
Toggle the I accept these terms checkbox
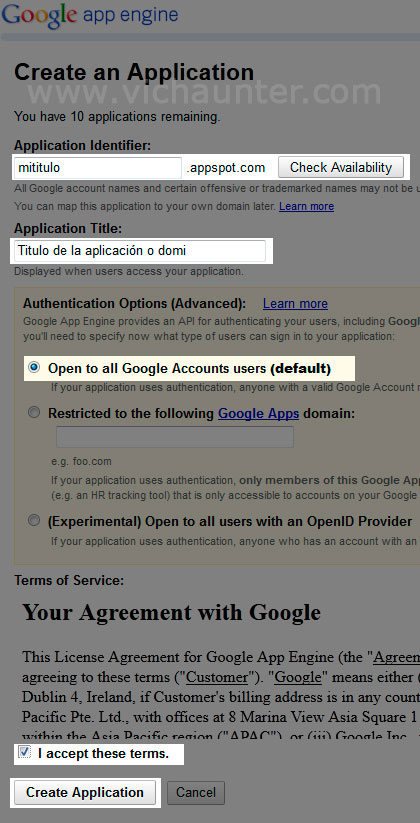(x=24, y=752)
